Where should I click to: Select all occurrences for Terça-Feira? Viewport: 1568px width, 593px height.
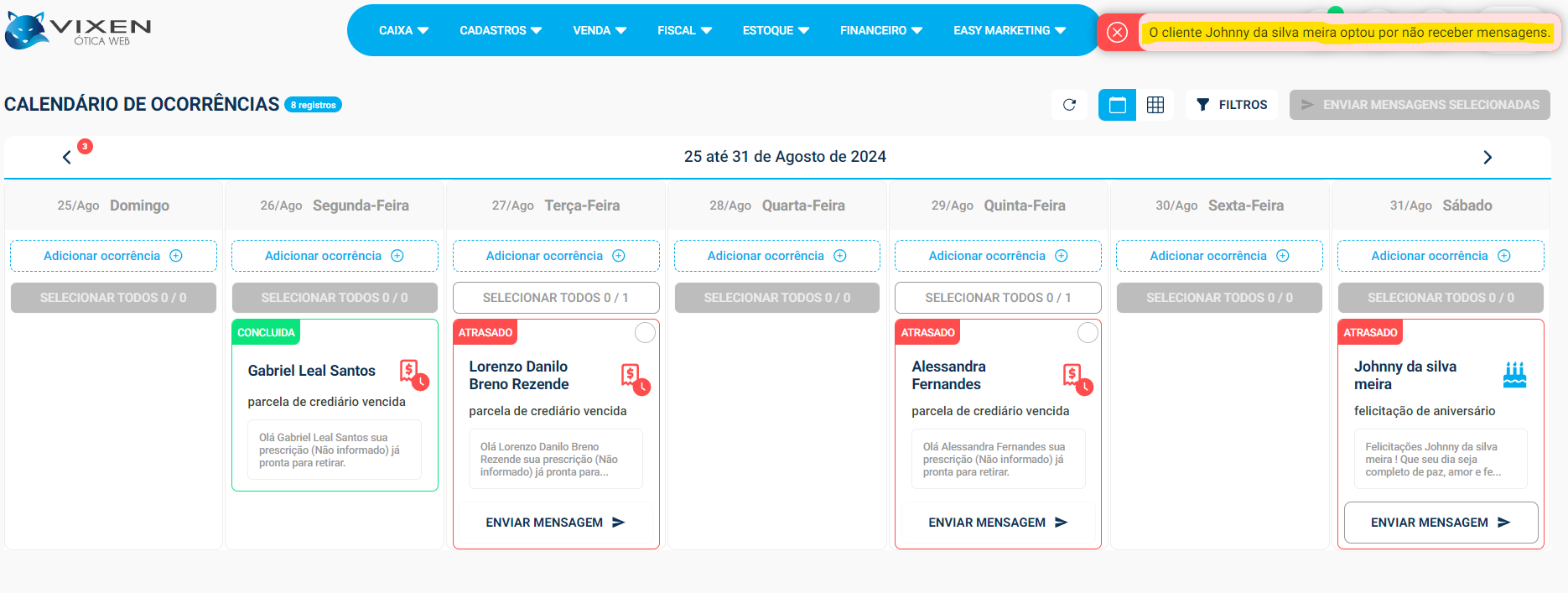pos(556,298)
